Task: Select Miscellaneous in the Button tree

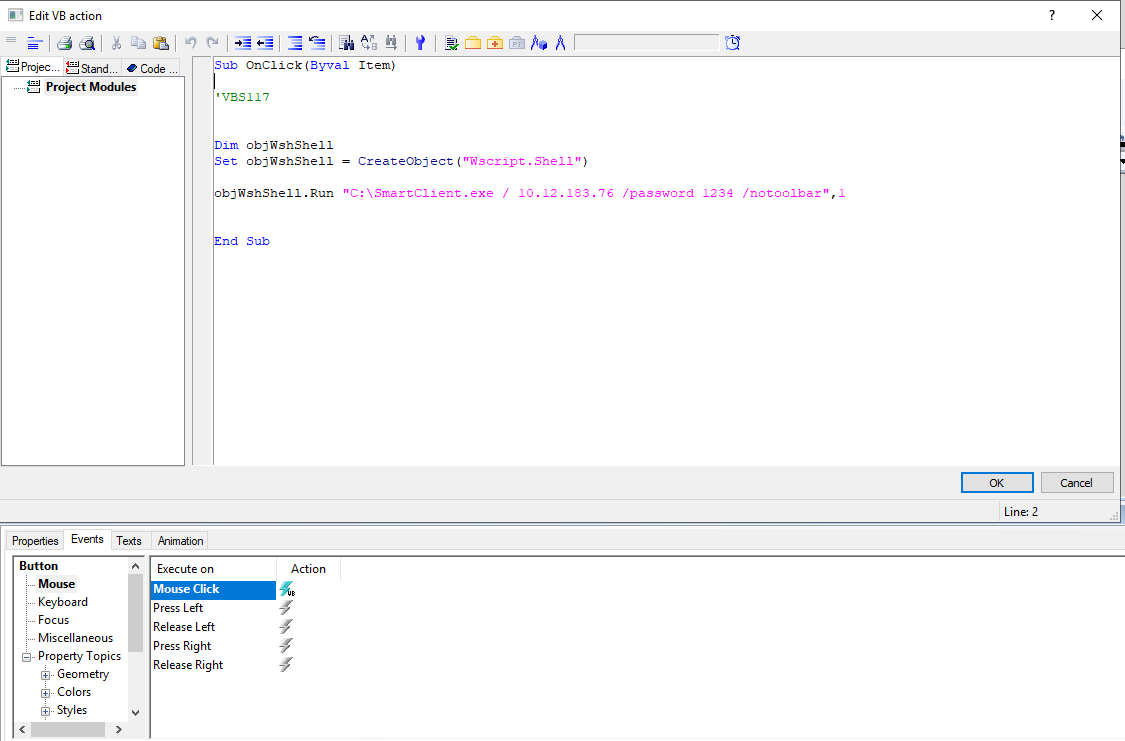Action: (75, 638)
